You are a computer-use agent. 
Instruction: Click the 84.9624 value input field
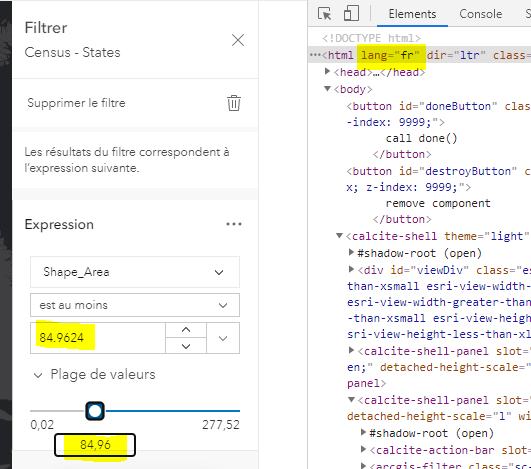98,338
